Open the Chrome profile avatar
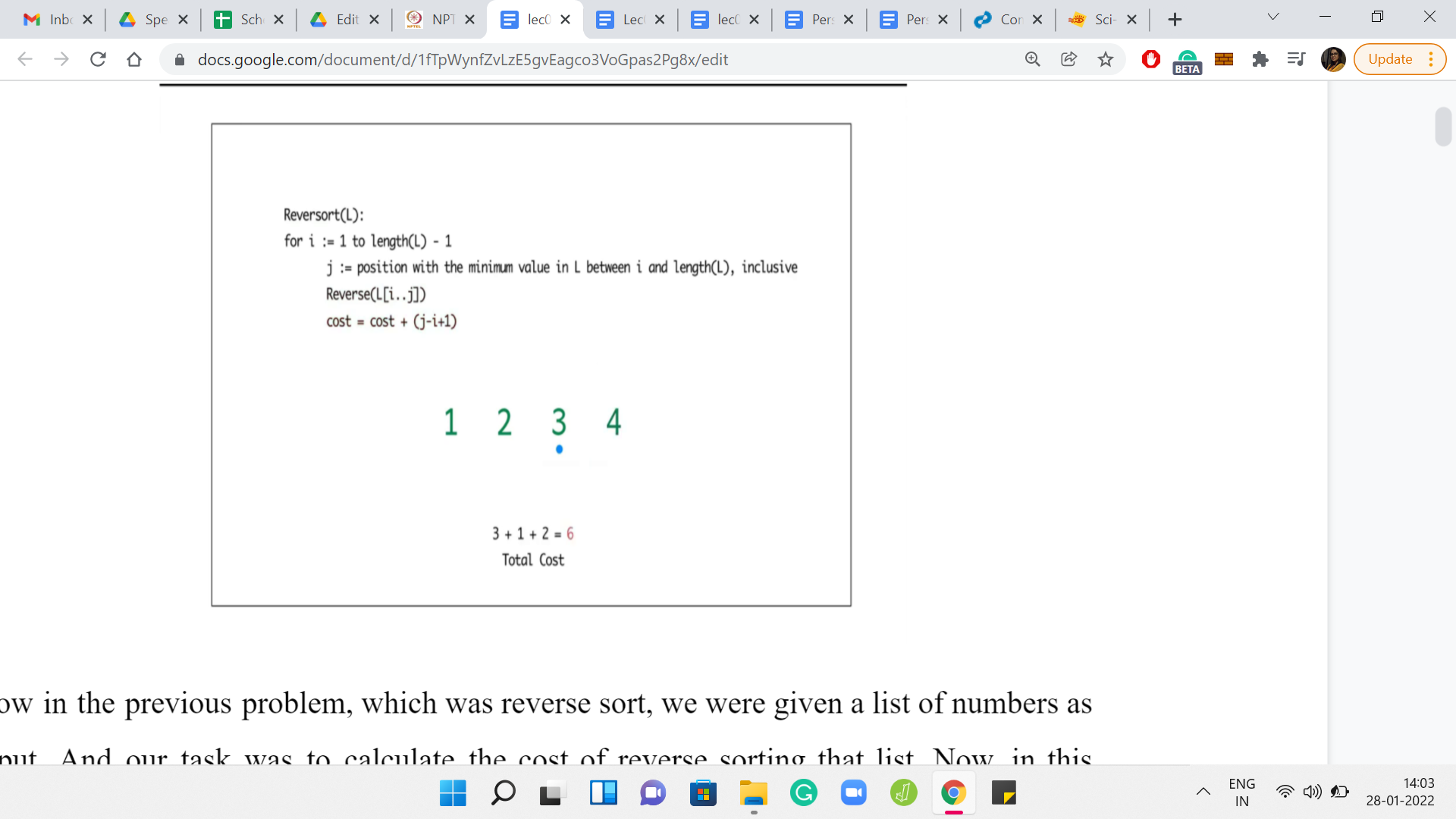 (1332, 59)
